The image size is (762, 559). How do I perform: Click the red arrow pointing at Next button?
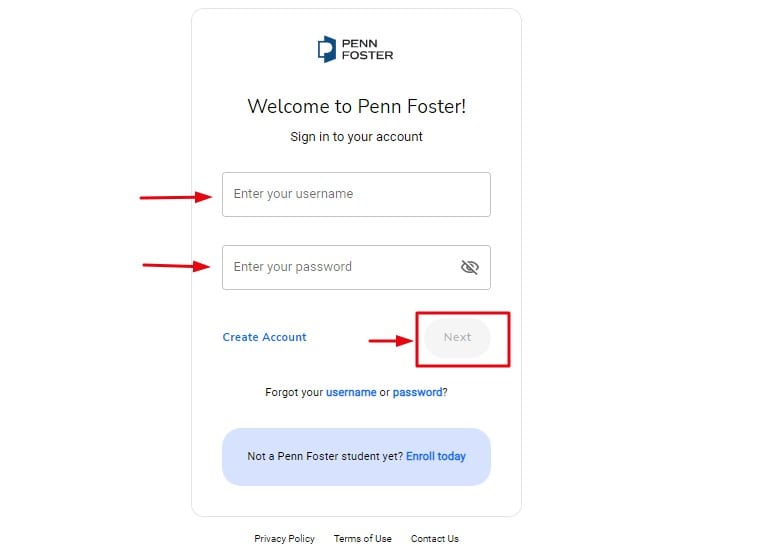point(391,341)
